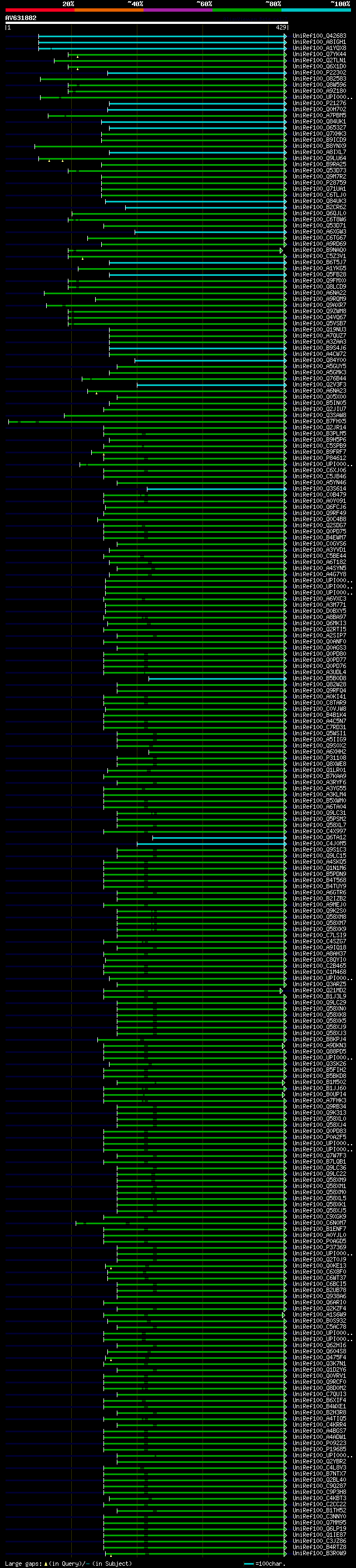
Task: Click the cyan alignment bar for UniRef100_Q42683
Action: pos(162,36)
